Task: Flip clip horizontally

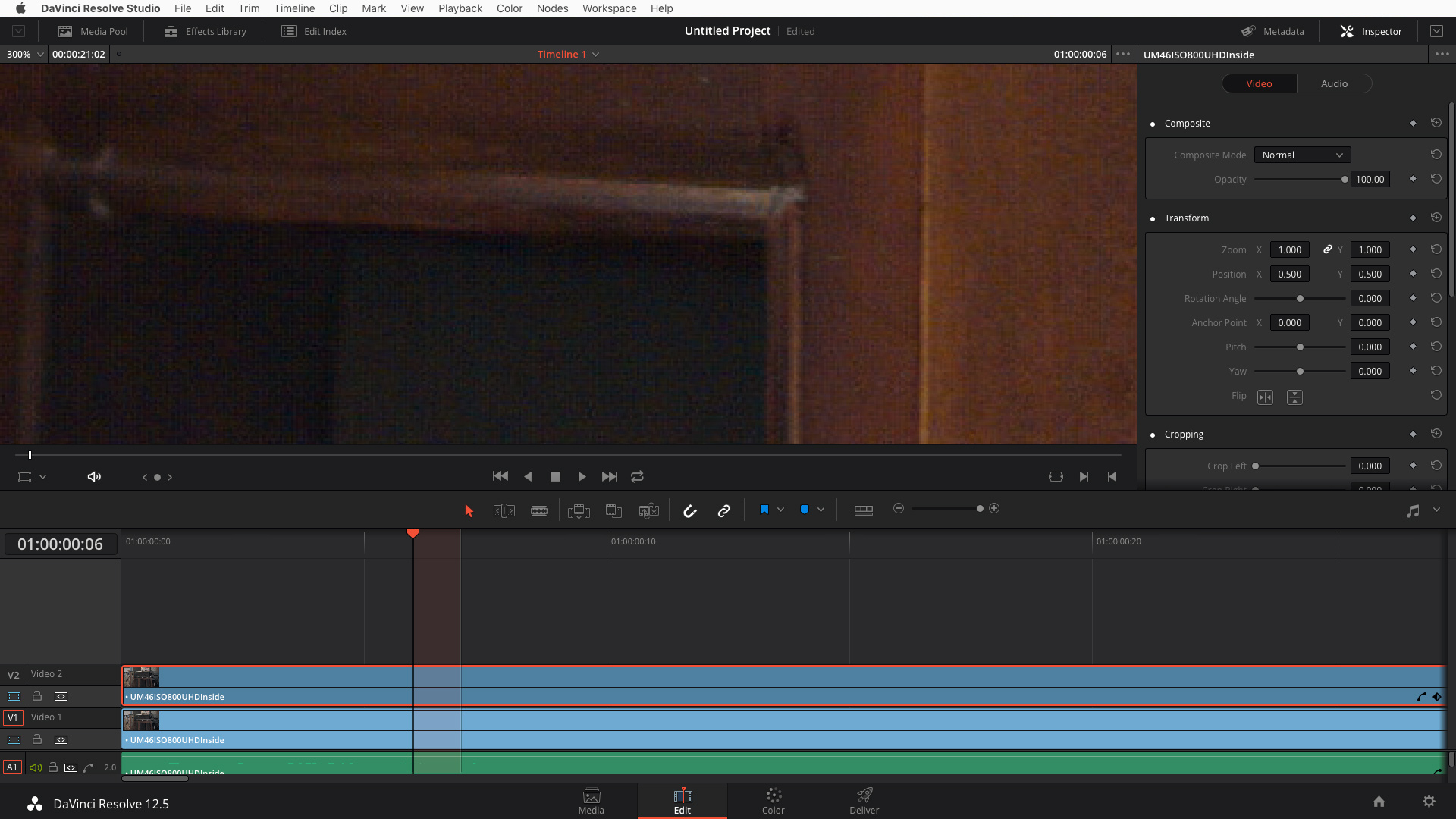Action: point(1265,397)
